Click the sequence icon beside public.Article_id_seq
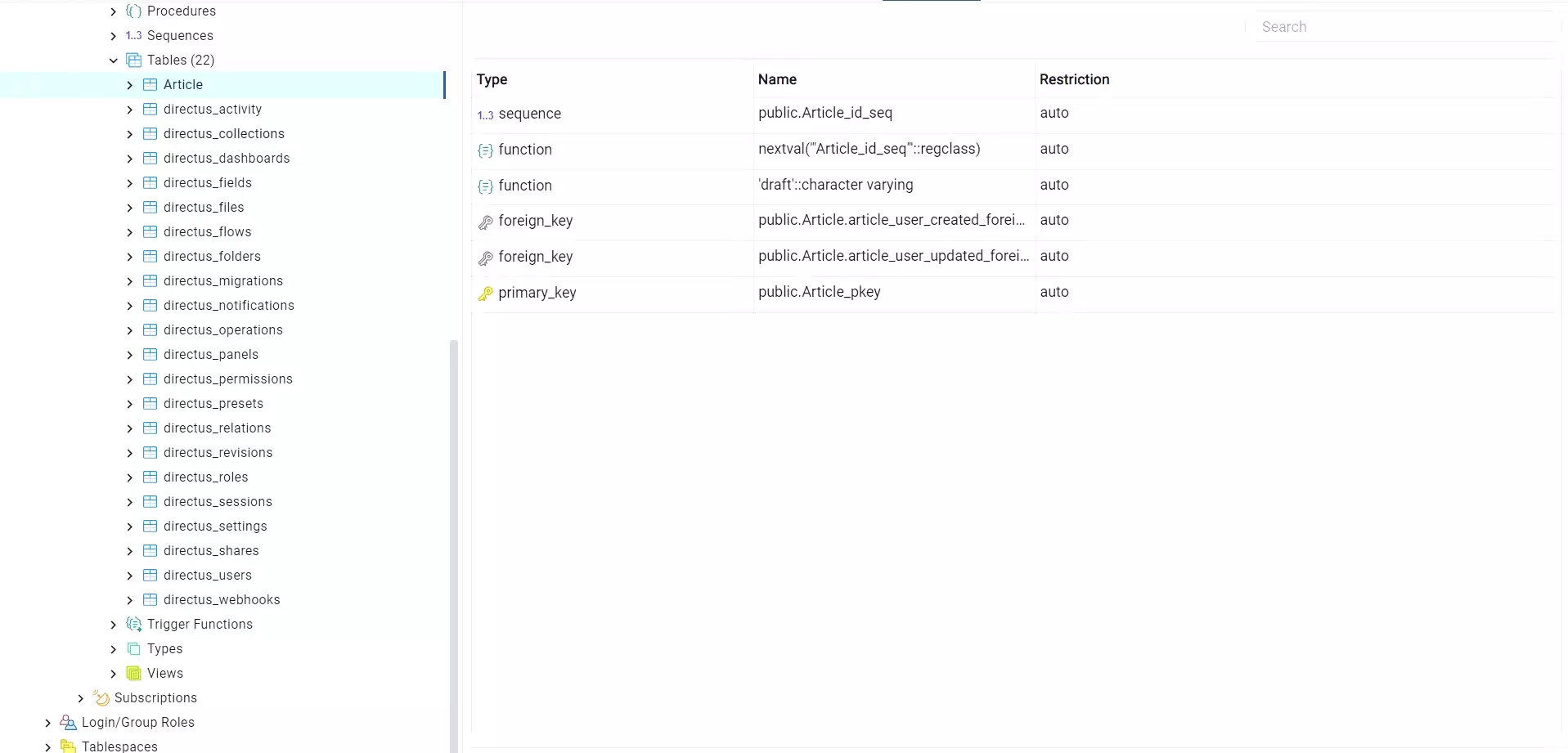1568x753 pixels. [484, 114]
